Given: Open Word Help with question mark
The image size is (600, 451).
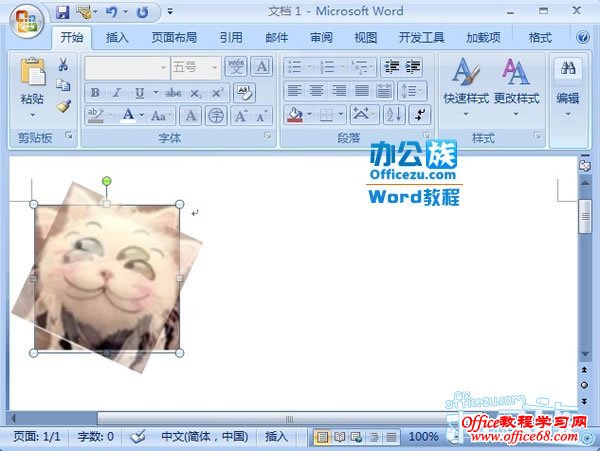Looking at the screenshot, I should tap(583, 37).
